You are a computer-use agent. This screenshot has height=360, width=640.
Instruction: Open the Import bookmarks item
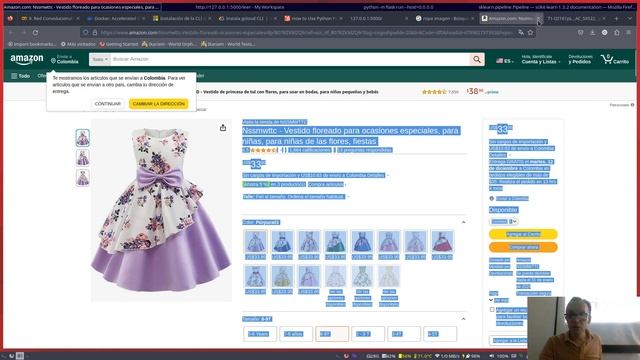32,44
